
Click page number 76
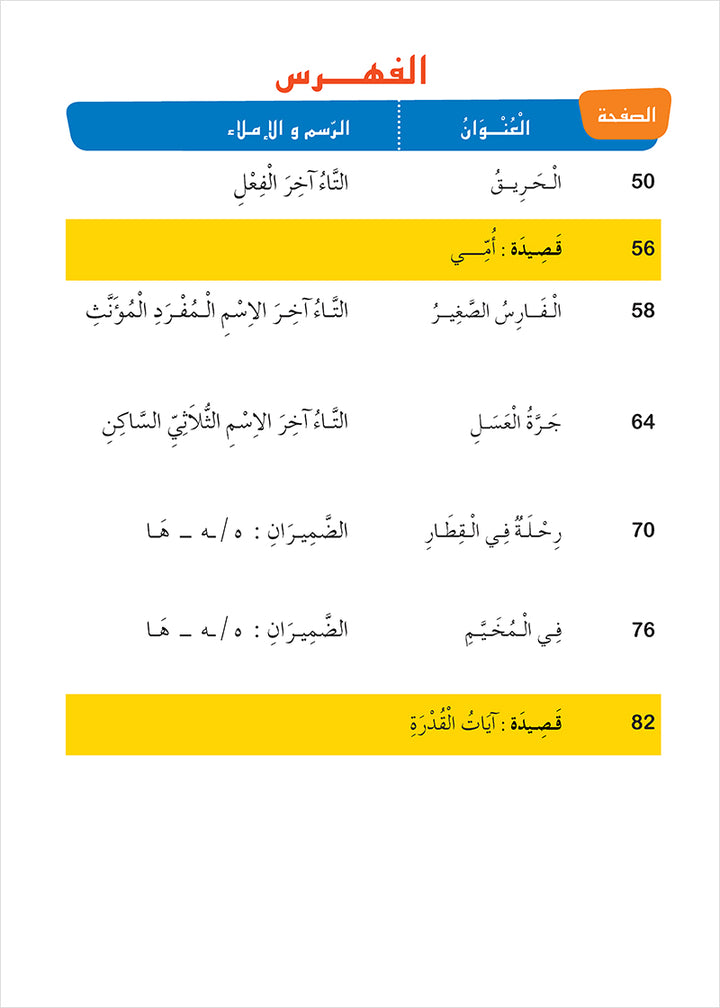click(x=643, y=631)
